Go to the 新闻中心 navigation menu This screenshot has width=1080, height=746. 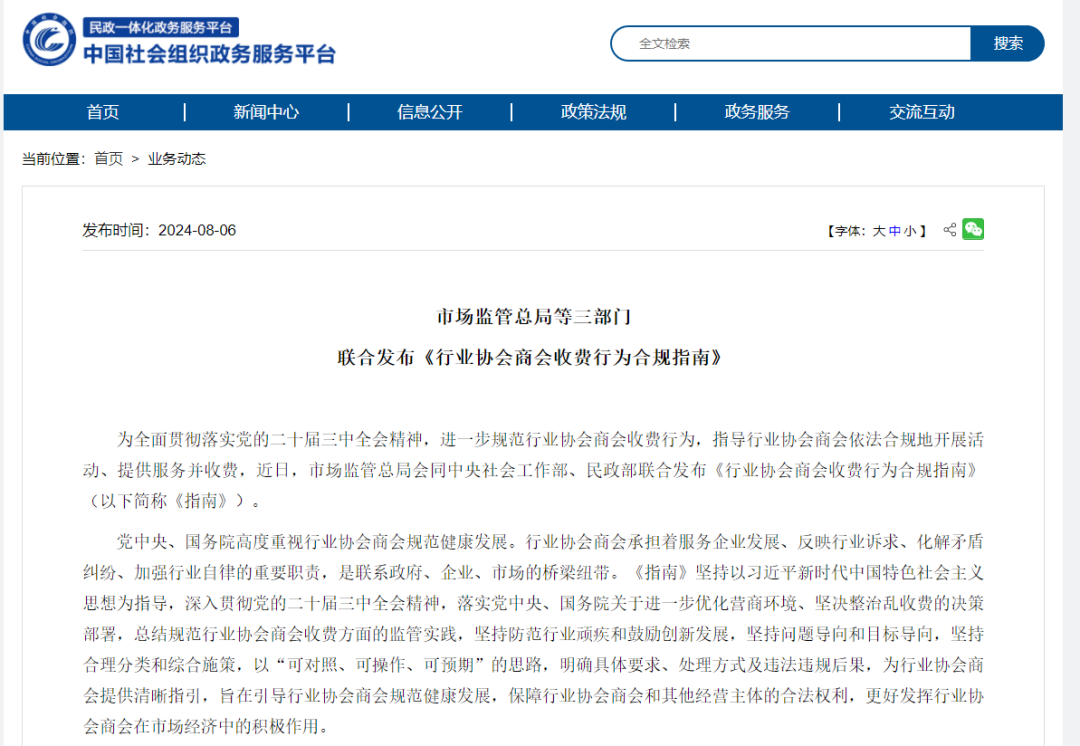[x=266, y=112]
